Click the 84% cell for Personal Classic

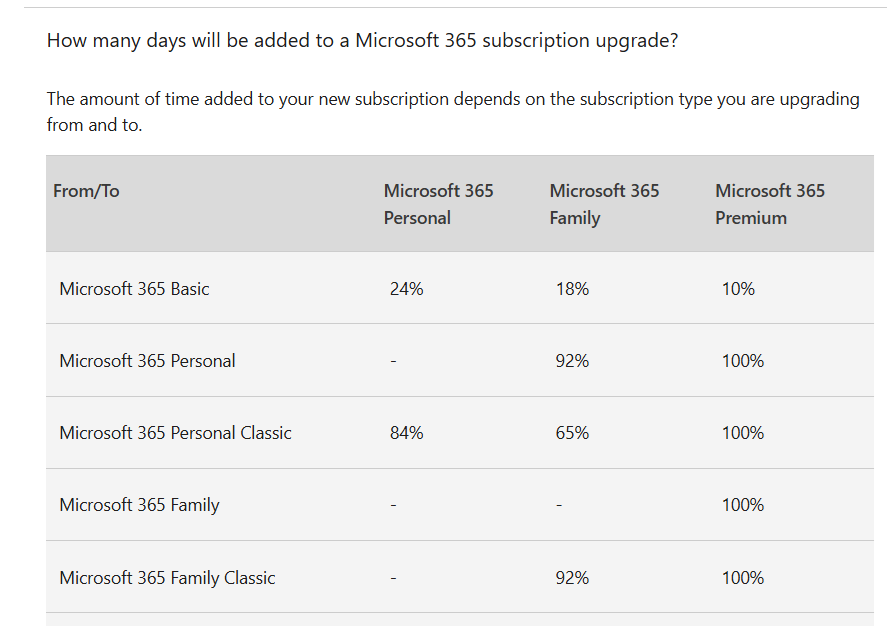click(406, 433)
